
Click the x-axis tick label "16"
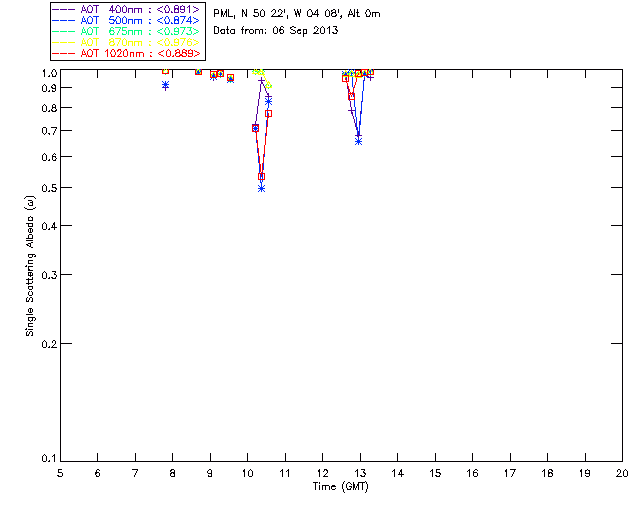coord(473,473)
